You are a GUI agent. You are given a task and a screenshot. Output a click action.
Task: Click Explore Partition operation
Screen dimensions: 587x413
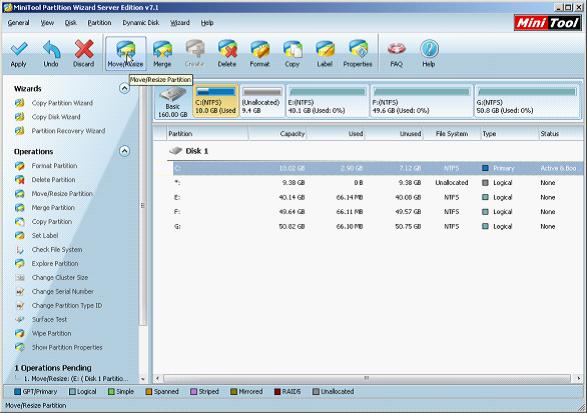[55, 264]
